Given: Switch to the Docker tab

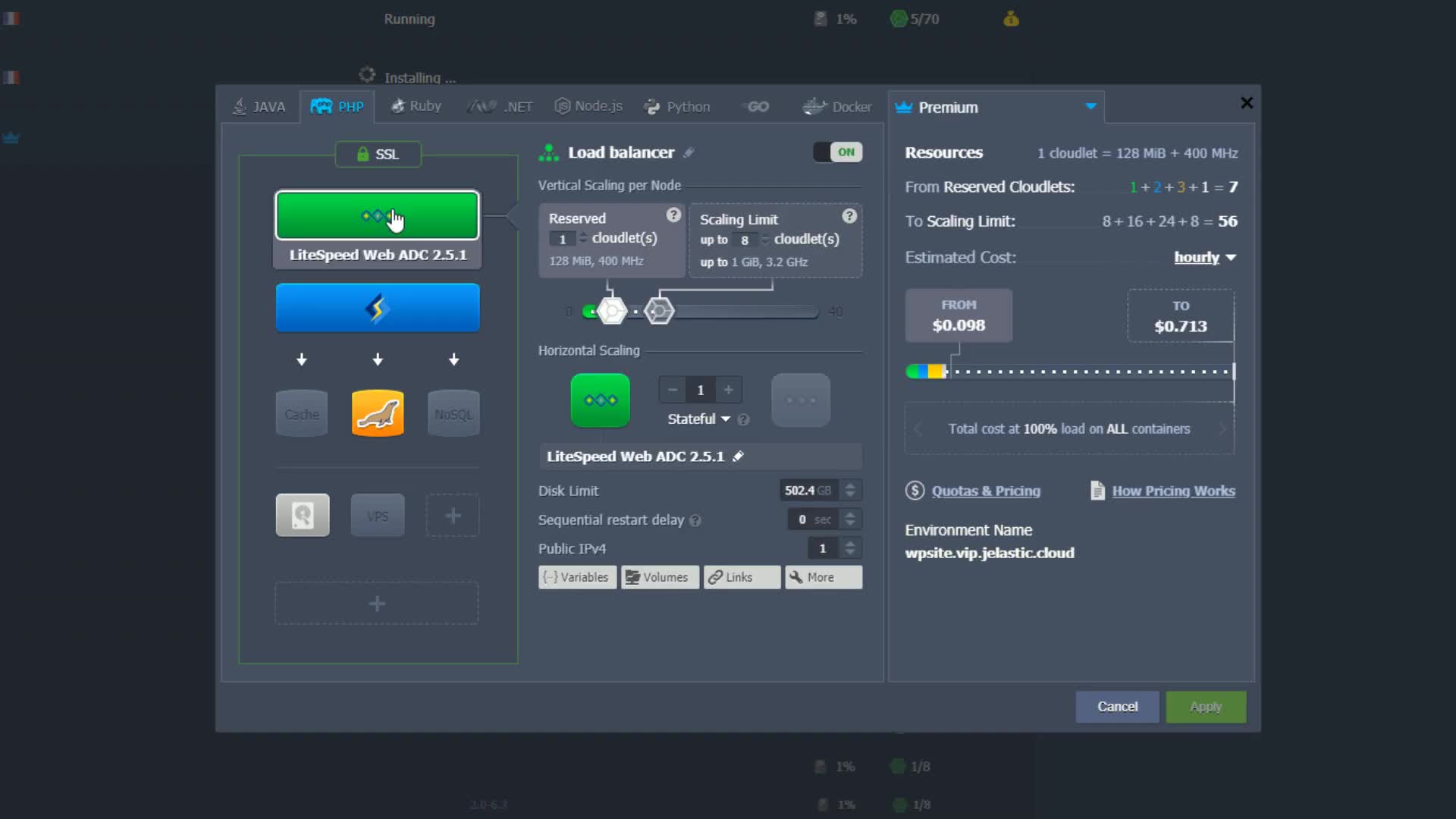Looking at the screenshot, I should (x=836, y=106).
